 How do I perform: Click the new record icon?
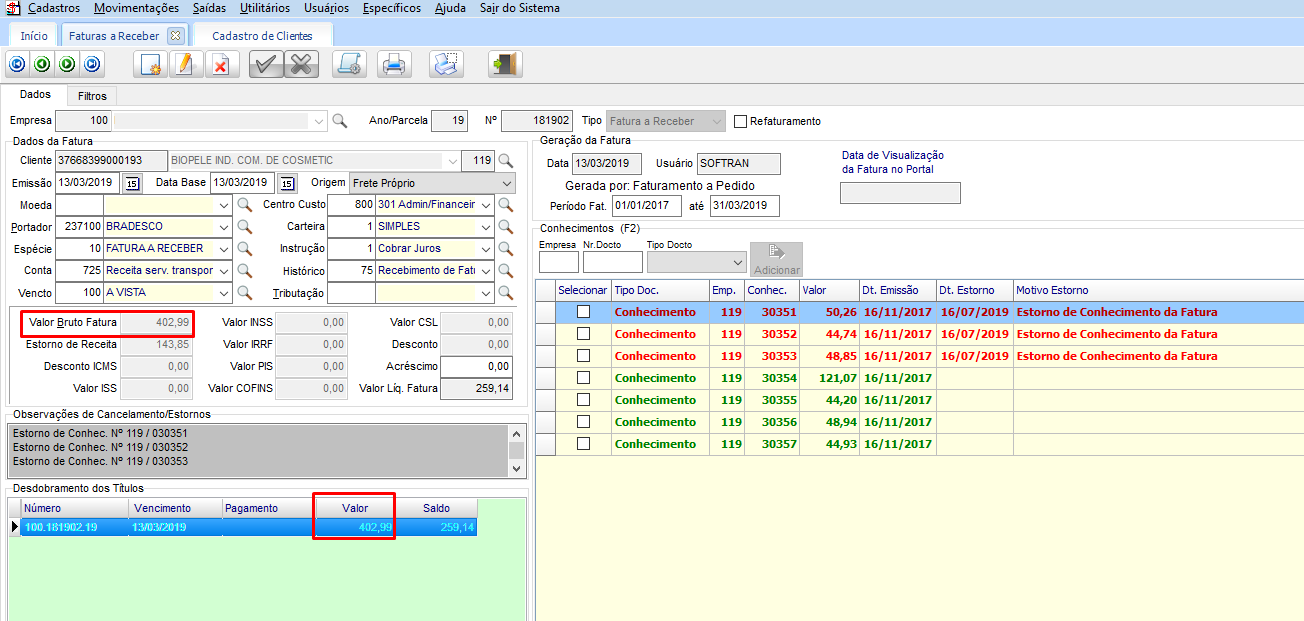point(151,65)
